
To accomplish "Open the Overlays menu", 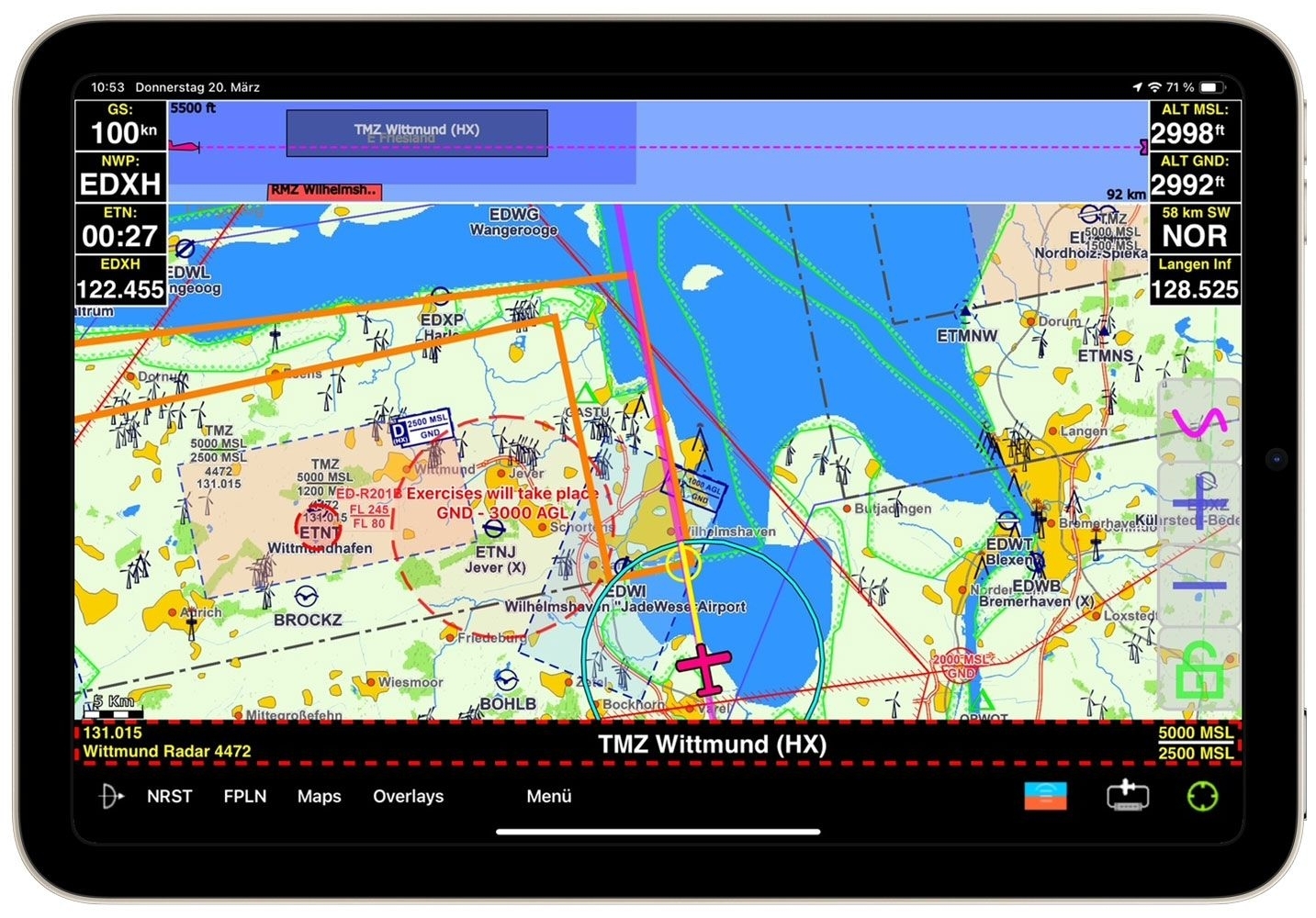I will tap(408, 797).
